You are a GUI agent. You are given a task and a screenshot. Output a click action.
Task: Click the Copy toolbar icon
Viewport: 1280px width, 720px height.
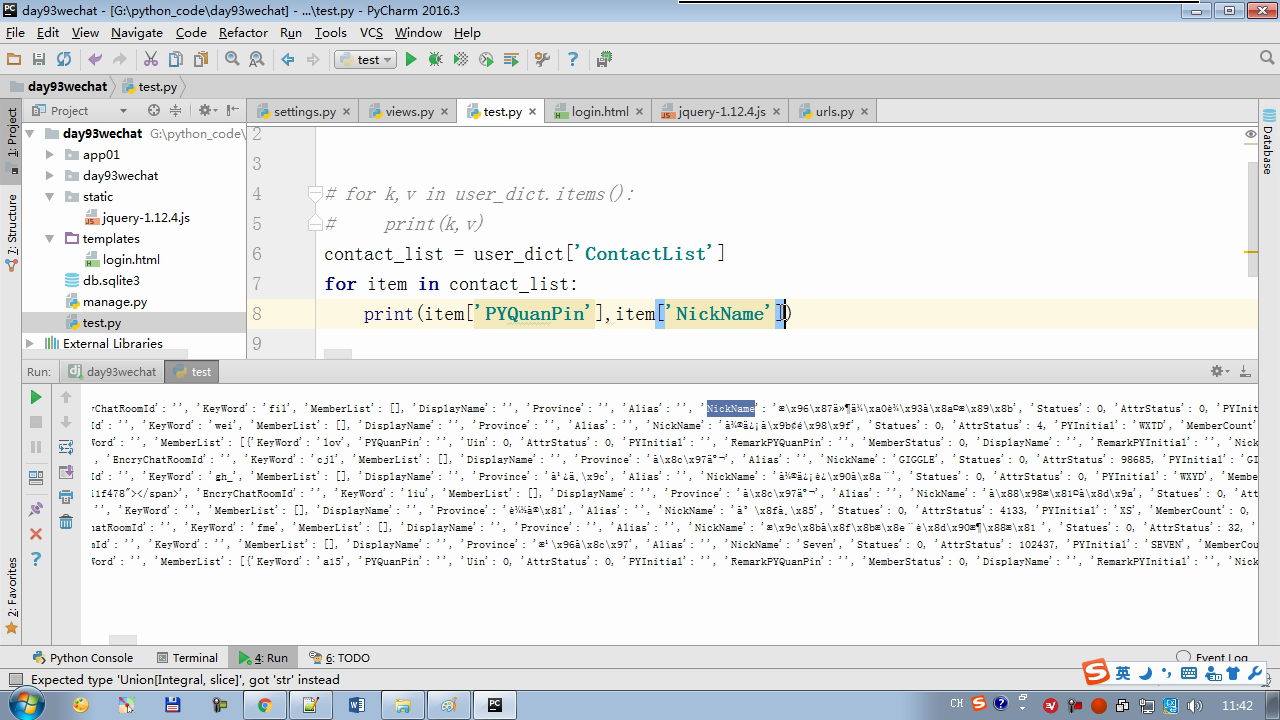176,60
